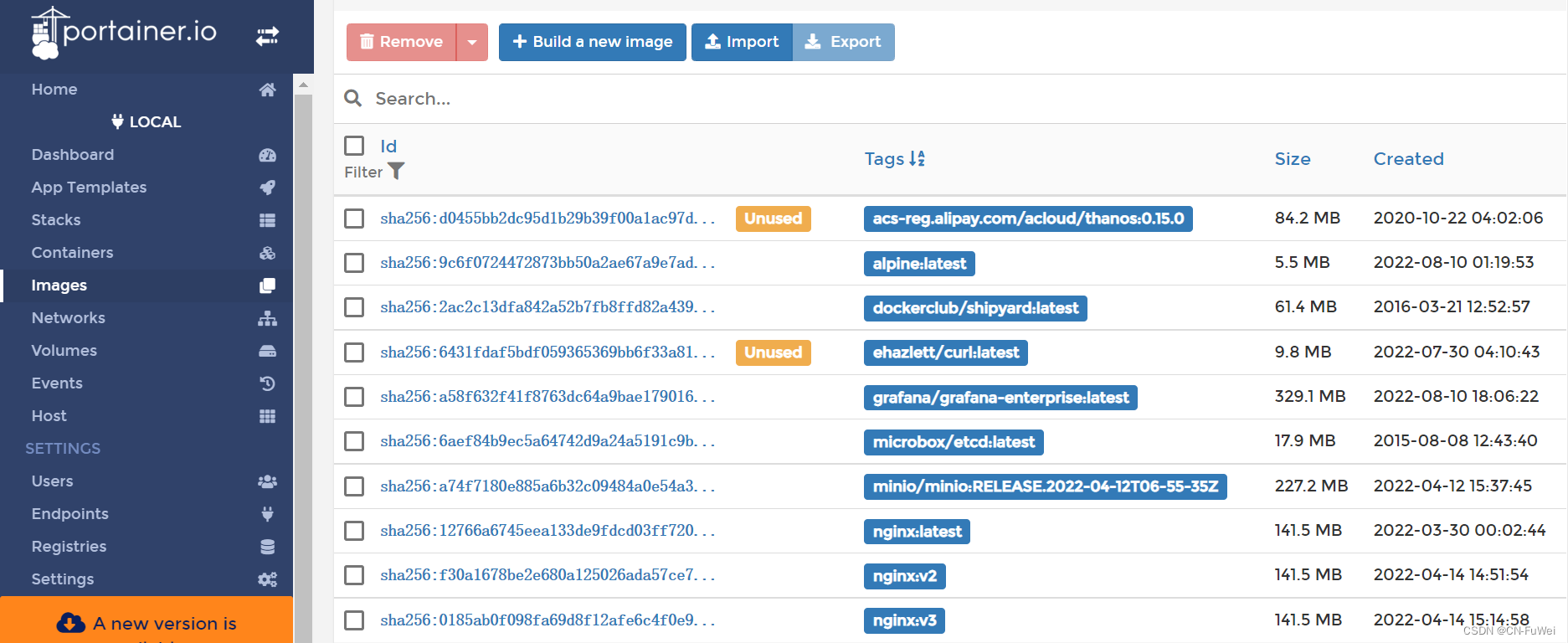Click the Containers cubes icon
This screenshot has height=643, width=1568.
[x=267, y=253]
